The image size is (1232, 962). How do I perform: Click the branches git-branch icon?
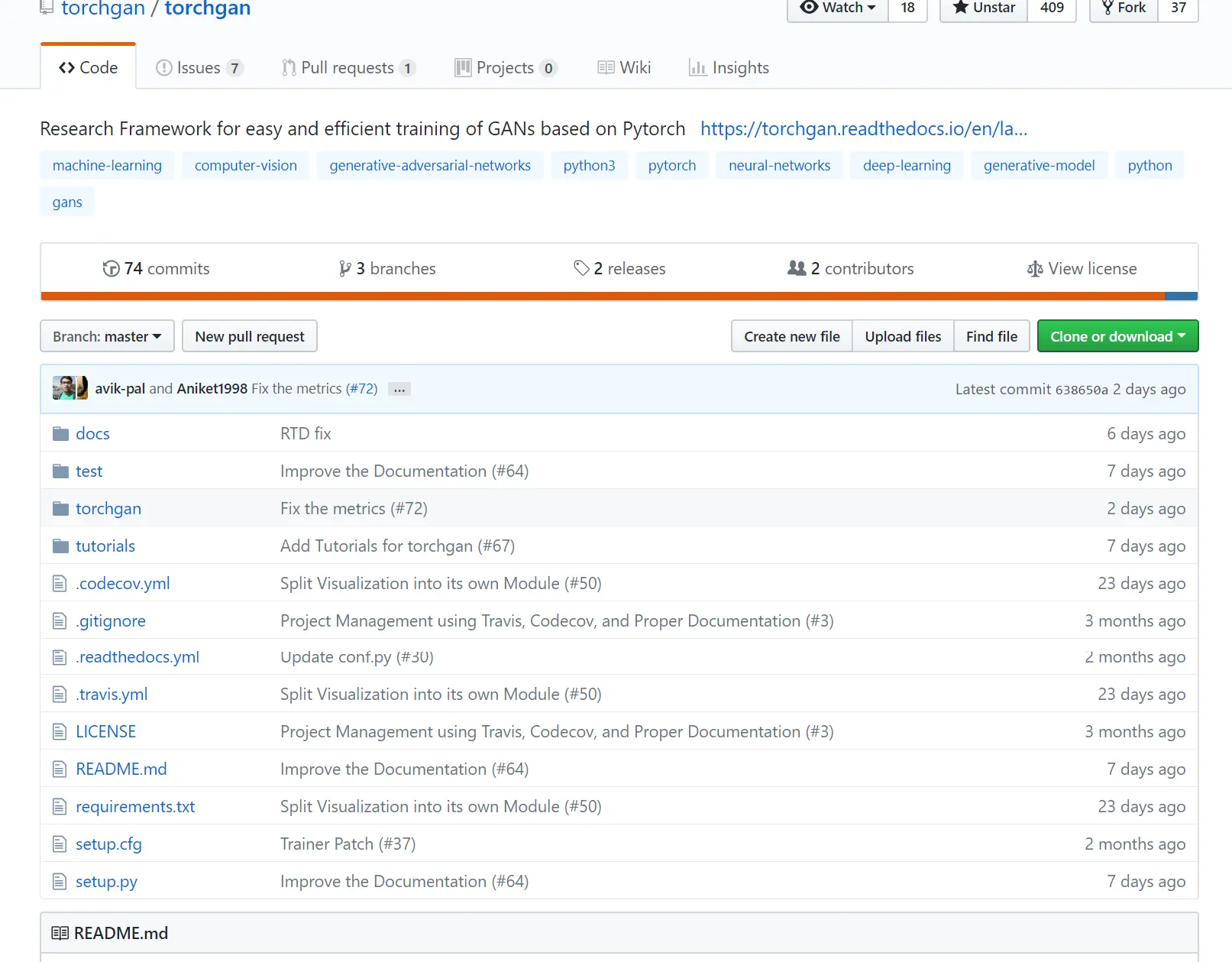click(x=345, y=269)
